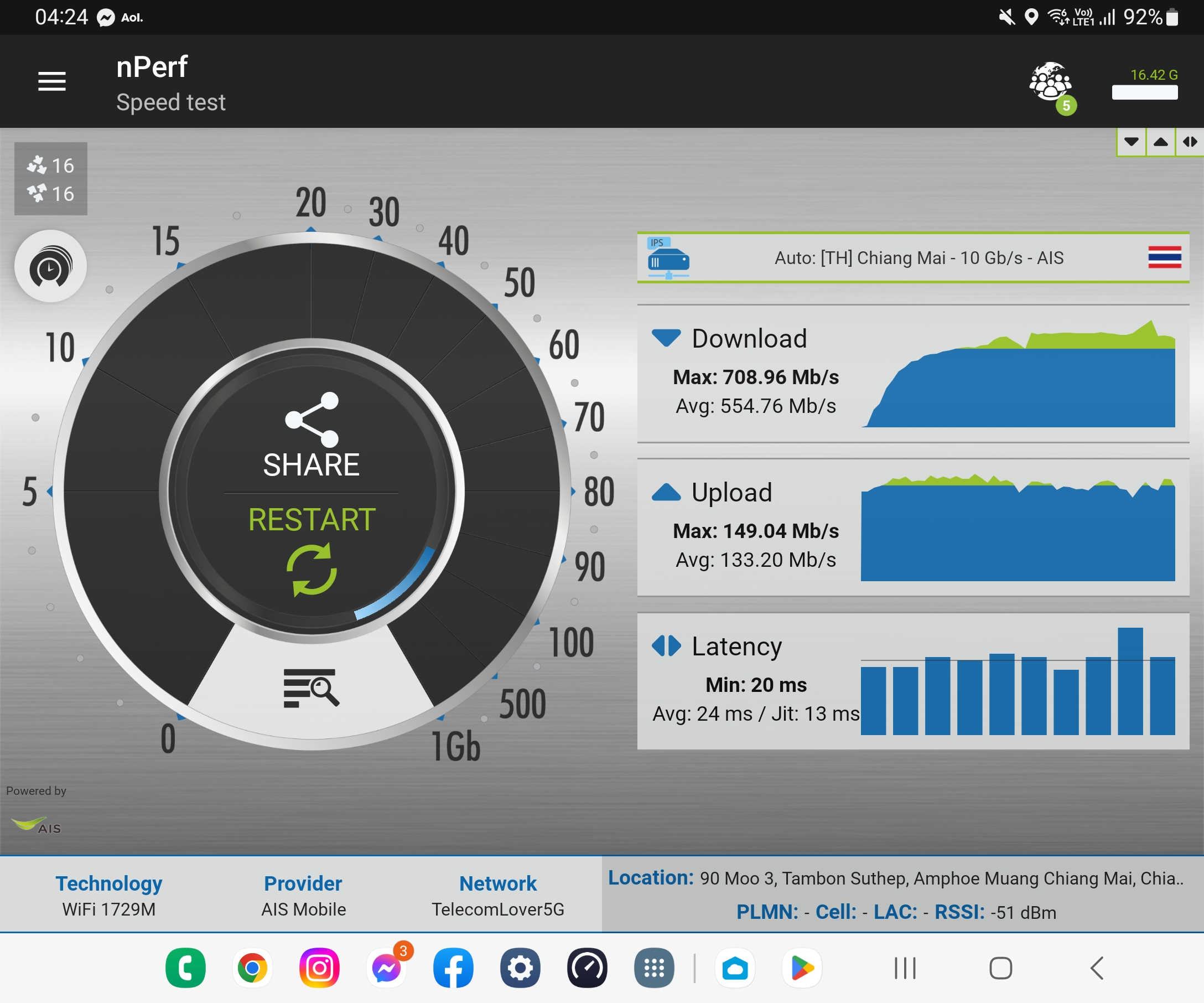Open Facebook from the taskbar
This screenshot has height=1003, width=1204.
click(454, 968)
